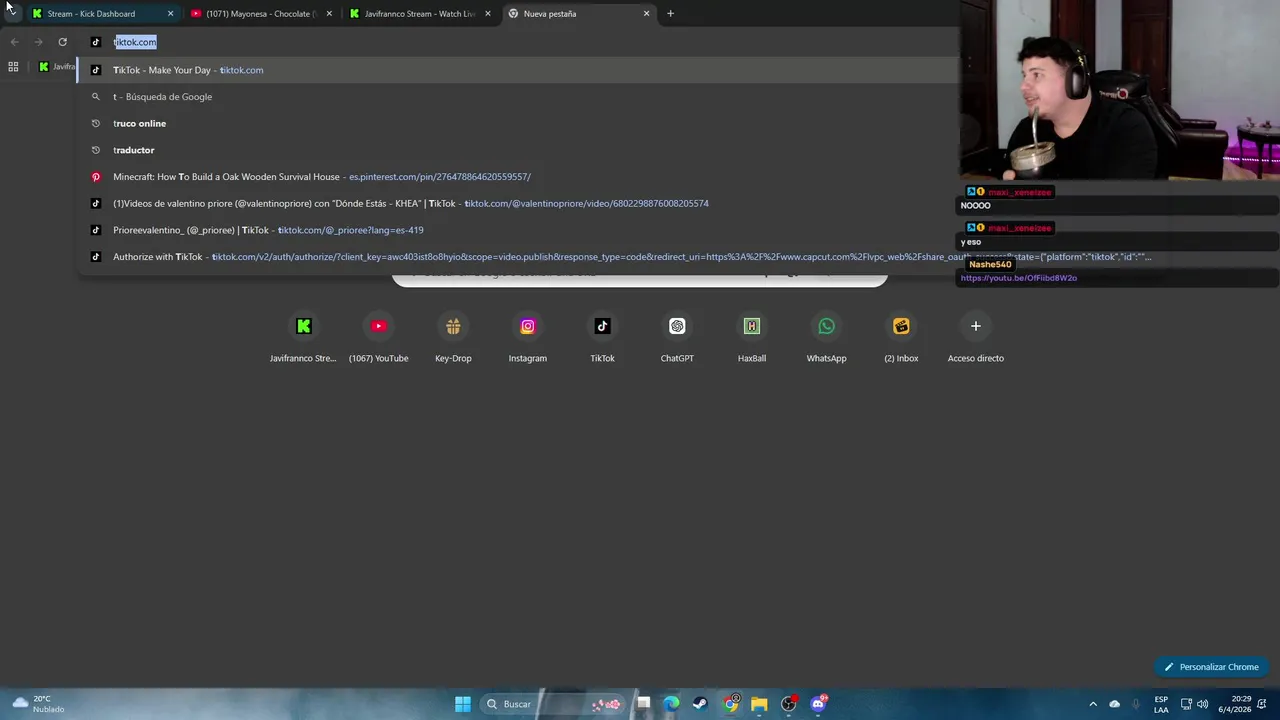Click the browser reload icon
The width and height of the screenshot is (1280, 720).
pos(62,42)
